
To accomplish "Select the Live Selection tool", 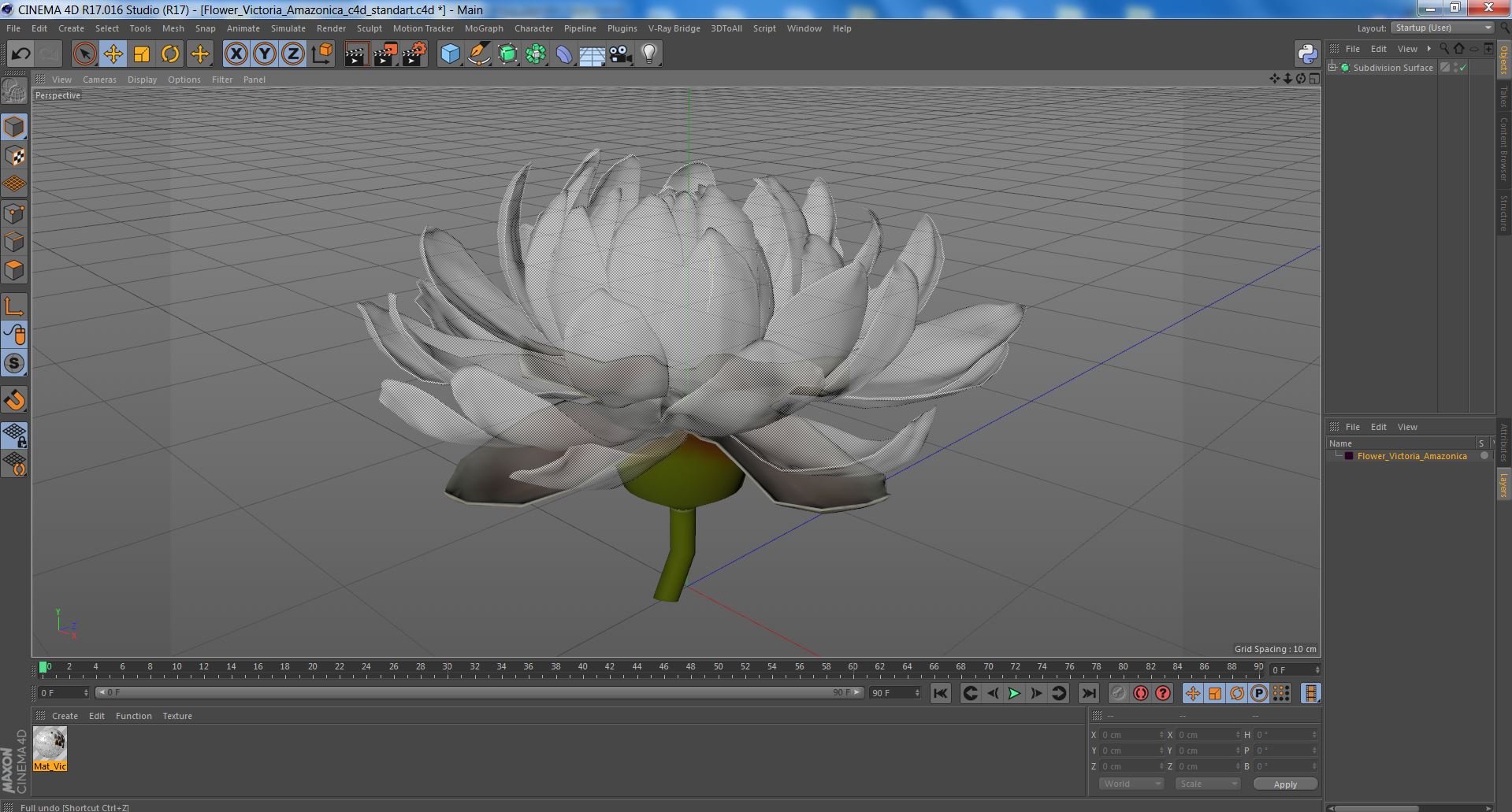I will point(84,54).
